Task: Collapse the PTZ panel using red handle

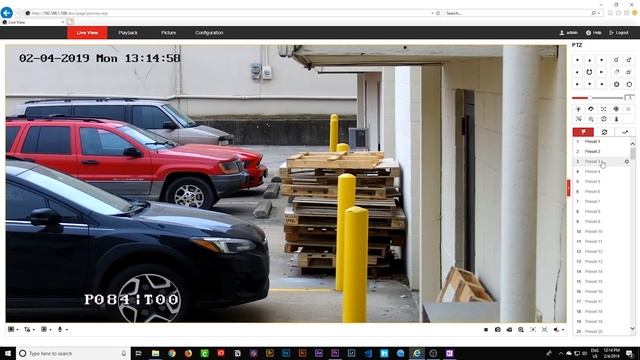Action: pos(568,188)
